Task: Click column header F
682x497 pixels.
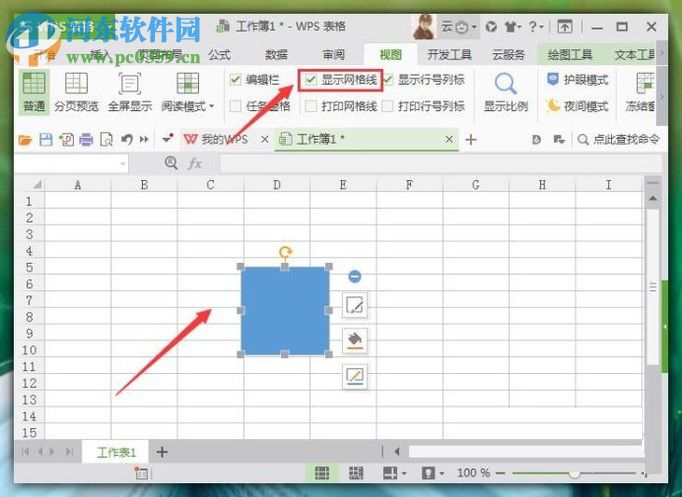Action: [409, 185]
